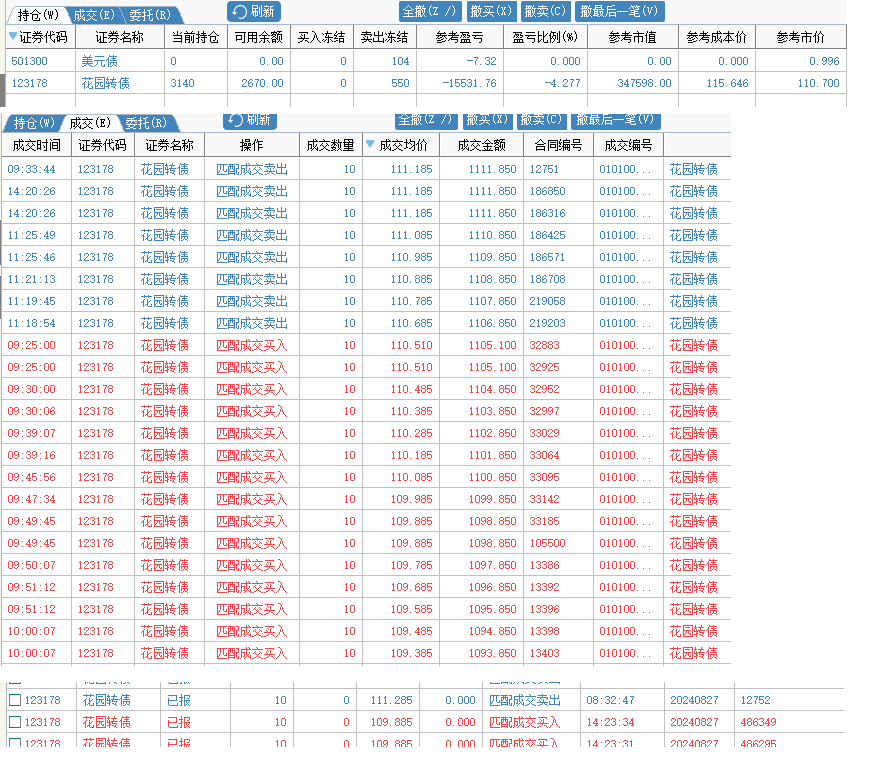Click the top 刷新 refresh button
This screenshot has width=869, height=778.
tap(254, 11)
